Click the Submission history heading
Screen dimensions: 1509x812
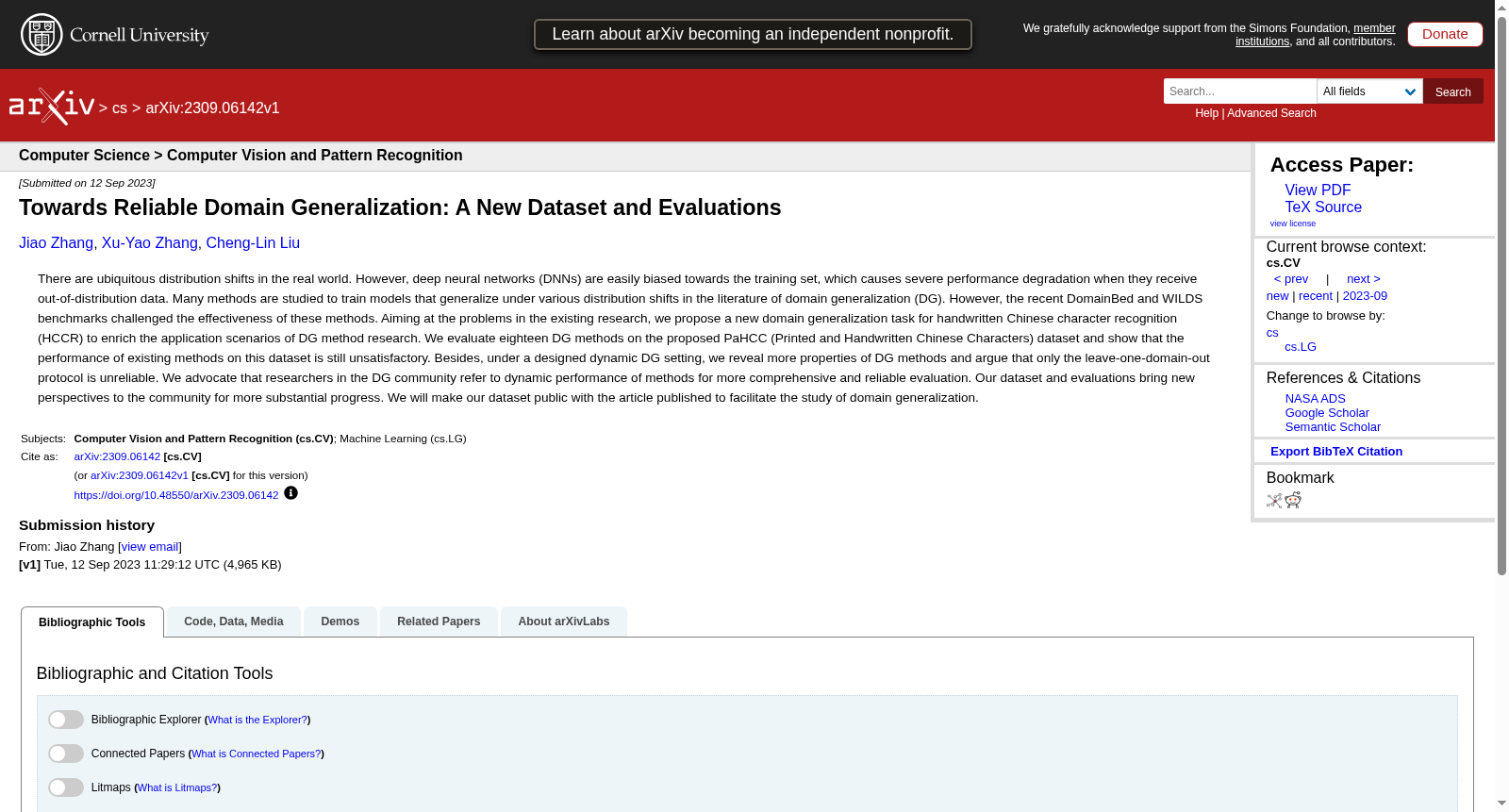click(x=87, y=525)
